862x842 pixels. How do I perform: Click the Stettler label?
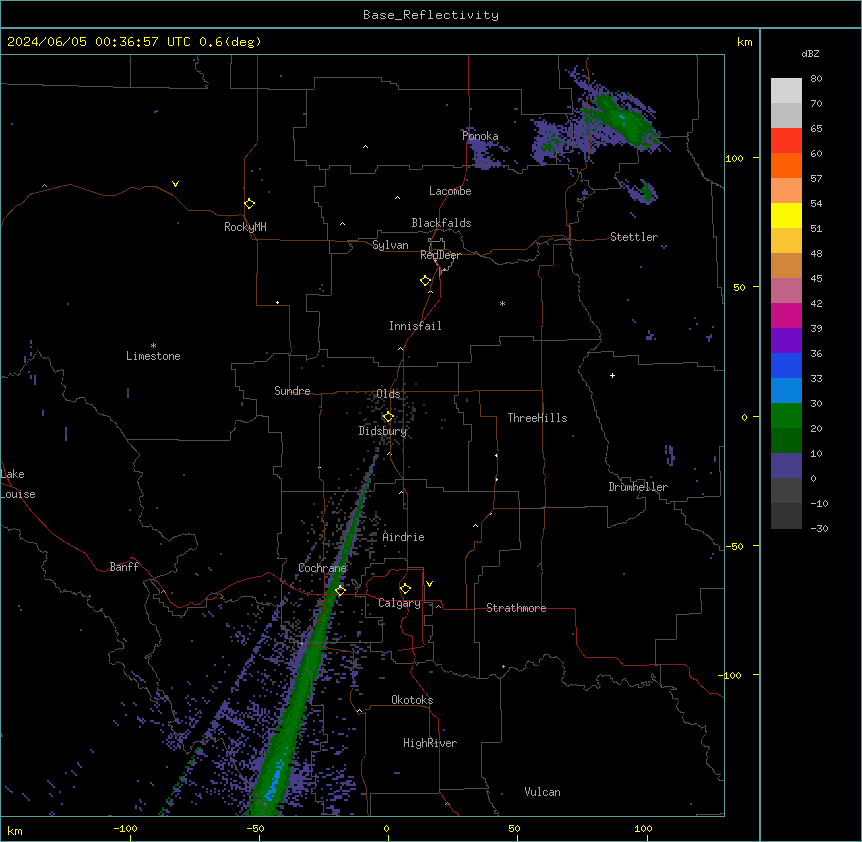pyautogui.click(x=634, y=237)
